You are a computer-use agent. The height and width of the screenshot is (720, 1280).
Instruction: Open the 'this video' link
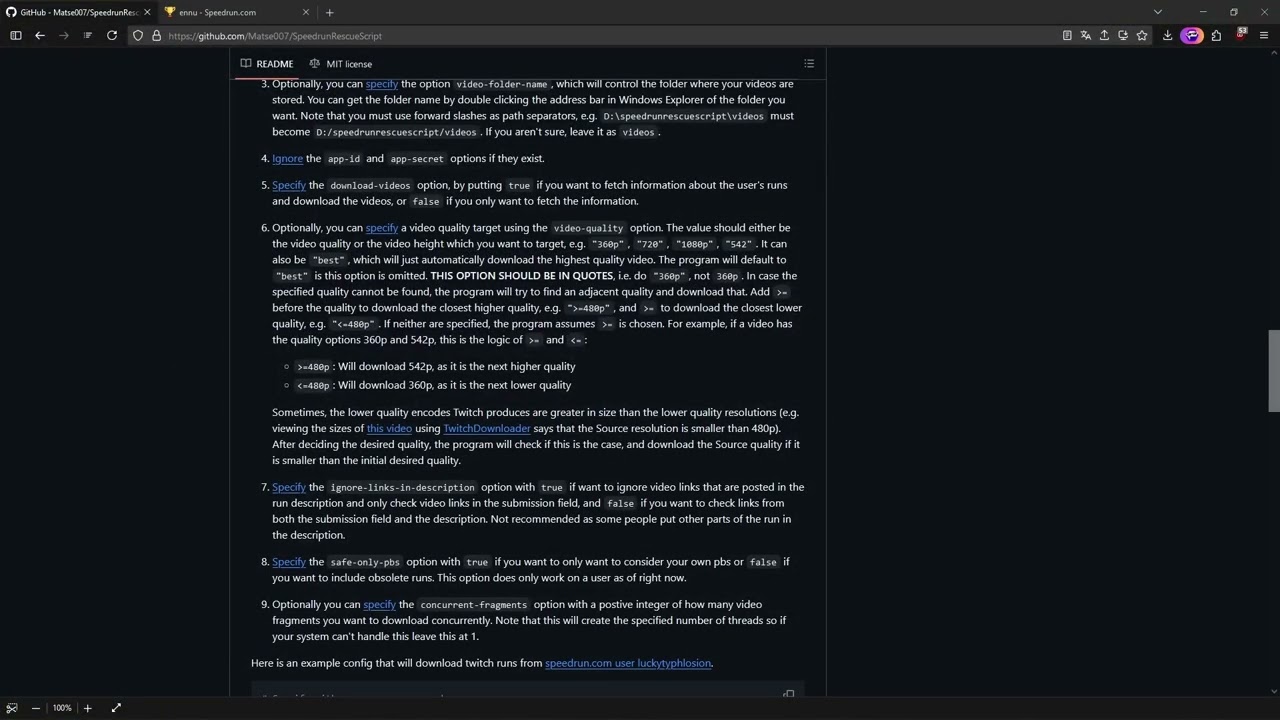(x=389, y=428)
